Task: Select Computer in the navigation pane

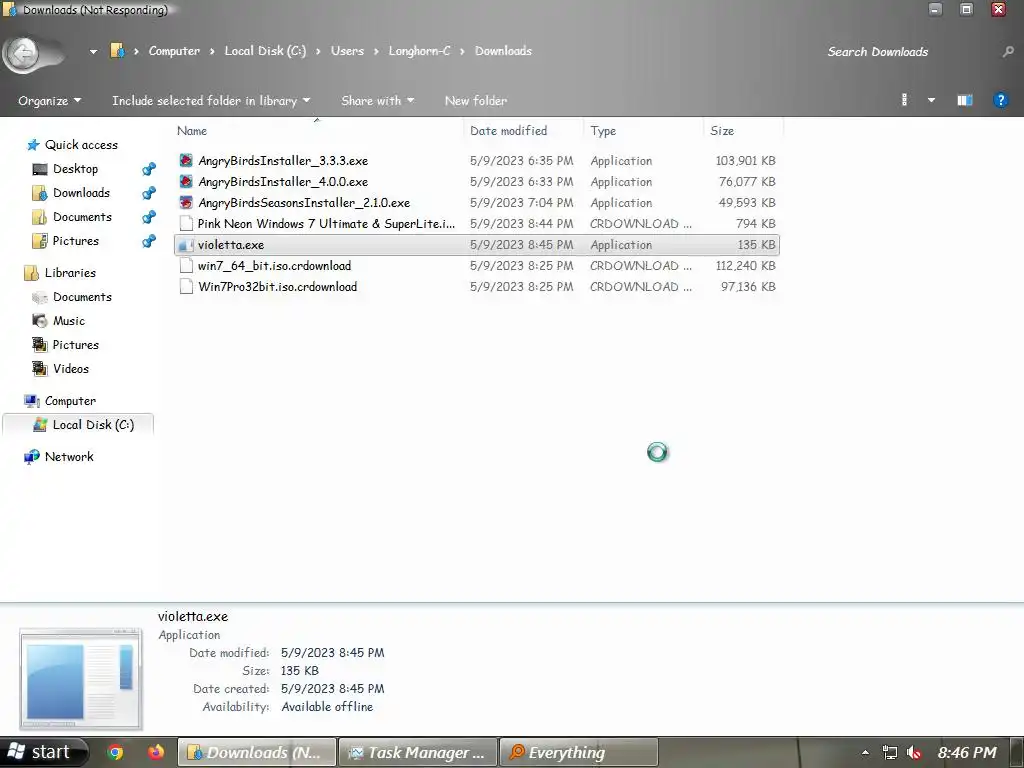Action: tap(70, 401)
